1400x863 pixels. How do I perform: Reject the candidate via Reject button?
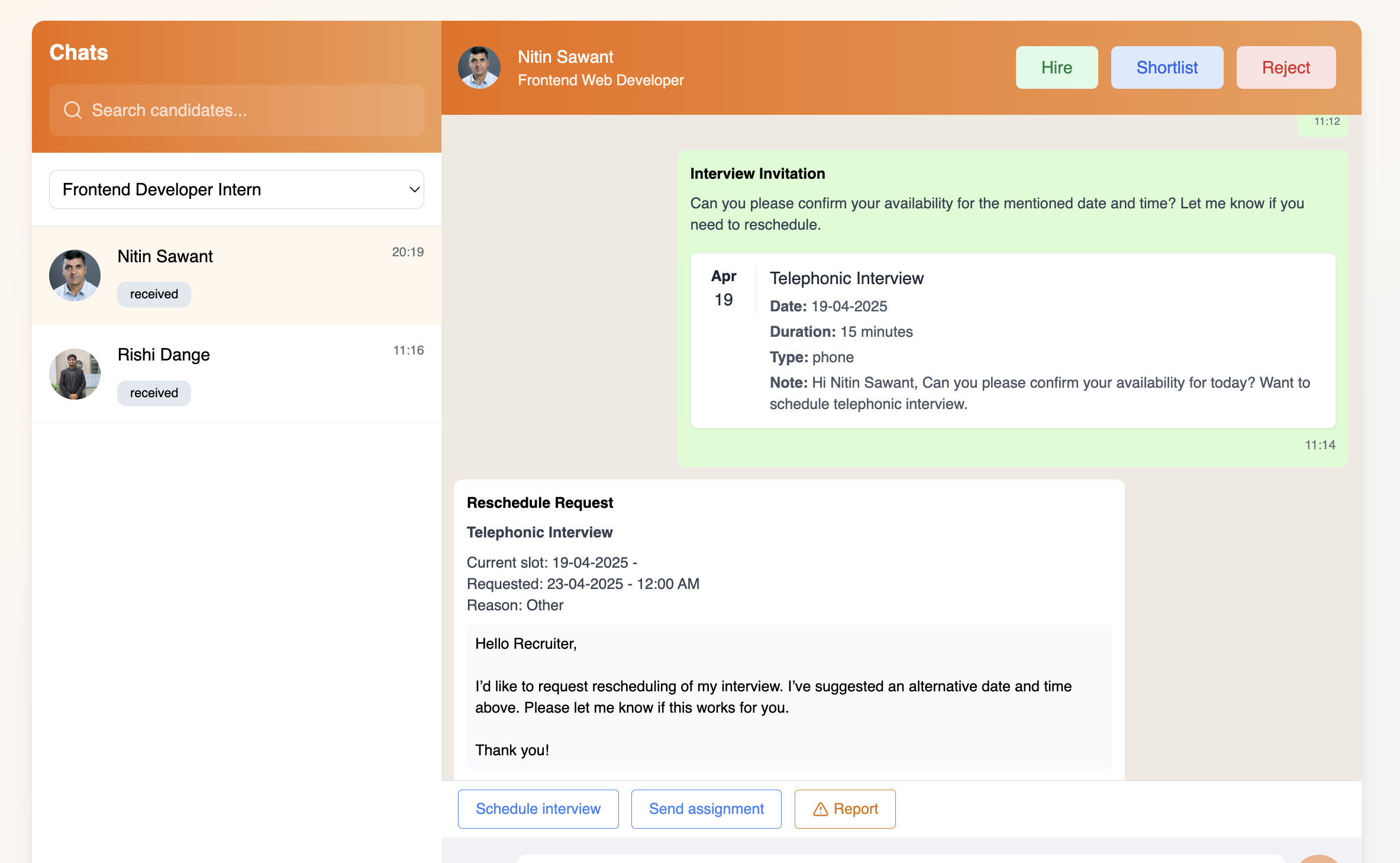(x=1285, y=67)
